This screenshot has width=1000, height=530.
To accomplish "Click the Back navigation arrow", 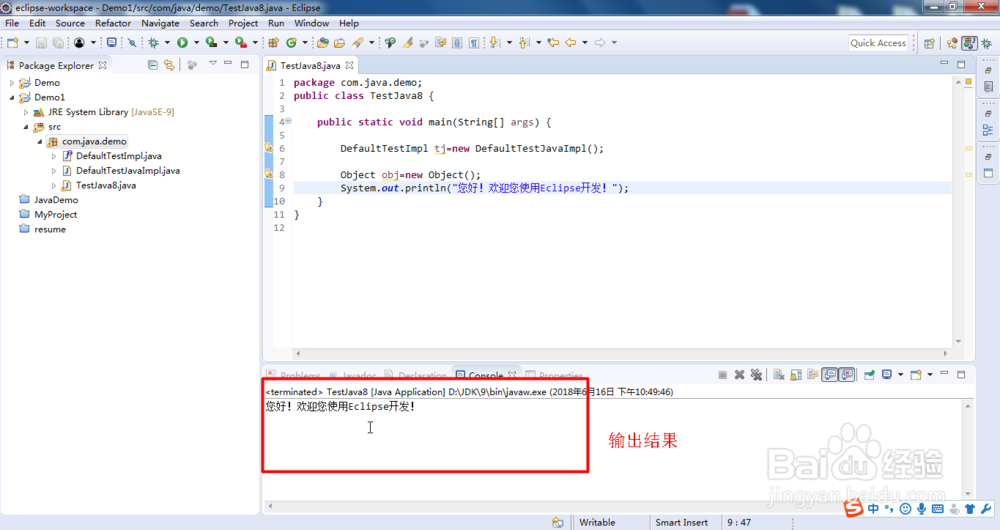I will click(571, 43).
